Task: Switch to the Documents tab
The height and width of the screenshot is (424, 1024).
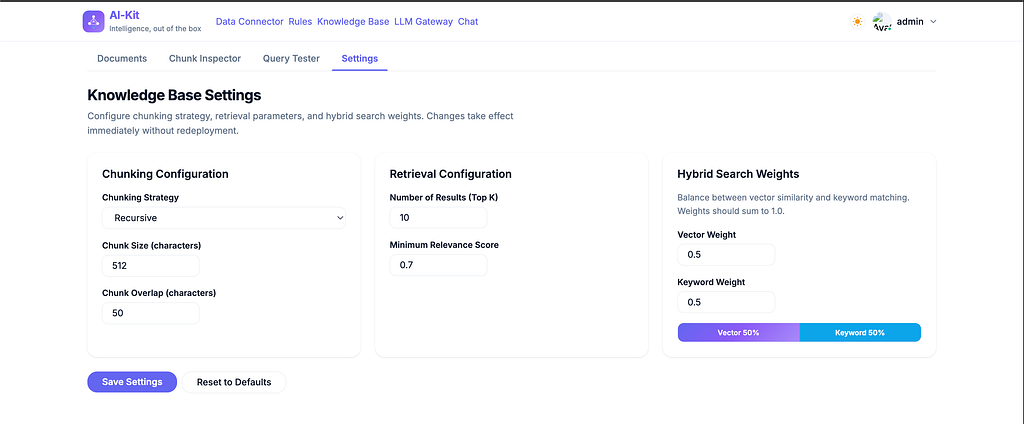Action: click(x=122, y=58)
